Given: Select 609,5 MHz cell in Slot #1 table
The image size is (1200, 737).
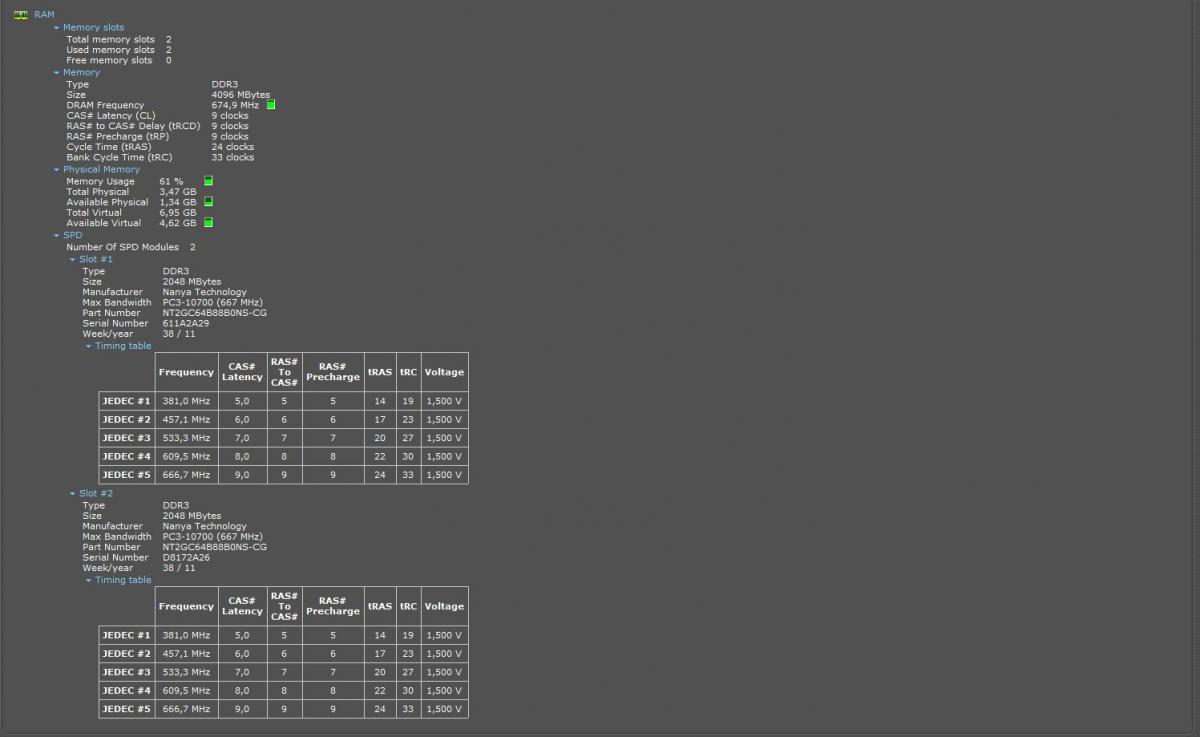Looking at the screenshot, I should (x=186, y=457).
